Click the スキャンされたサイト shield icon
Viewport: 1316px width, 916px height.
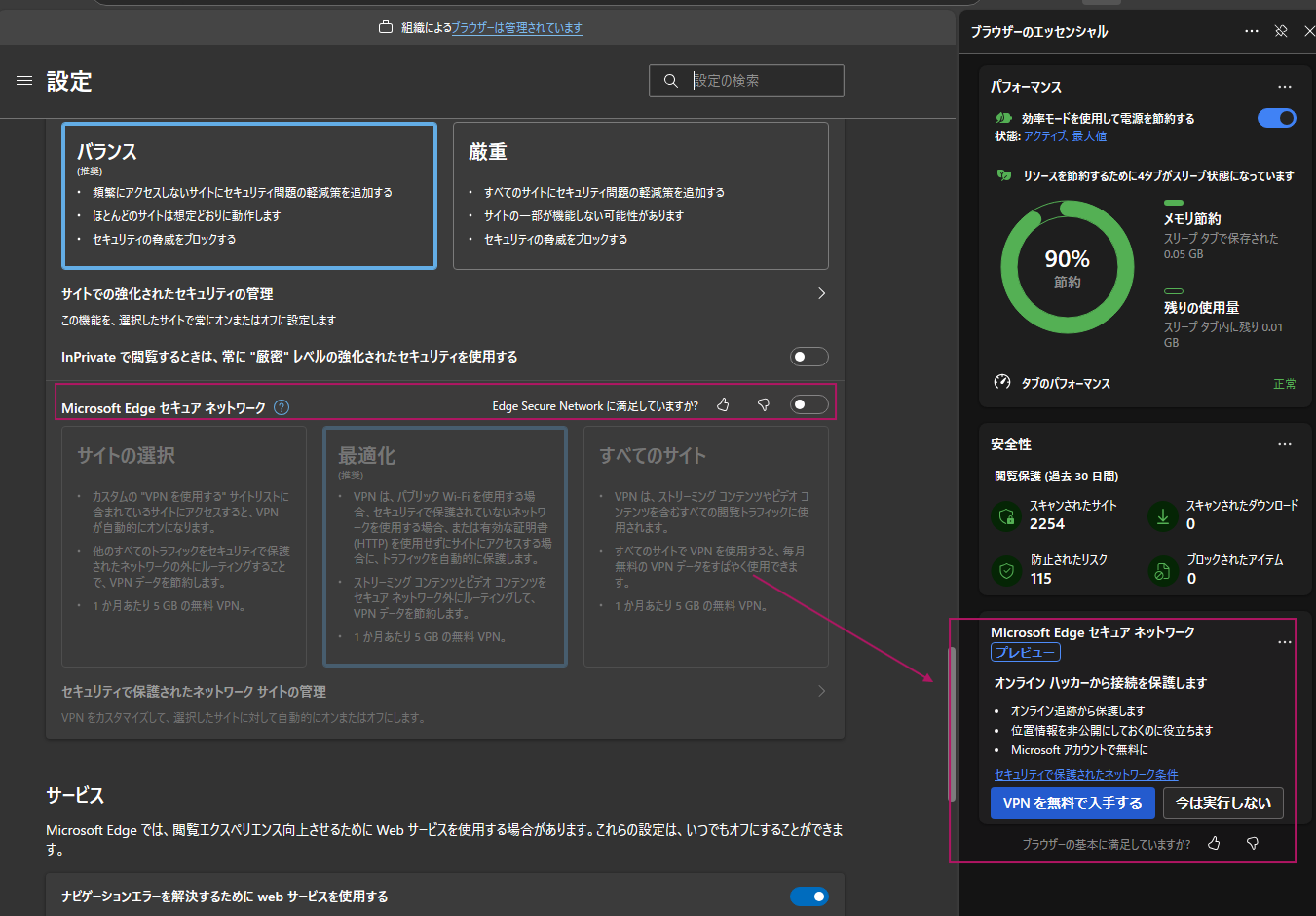pos(1006,515)
